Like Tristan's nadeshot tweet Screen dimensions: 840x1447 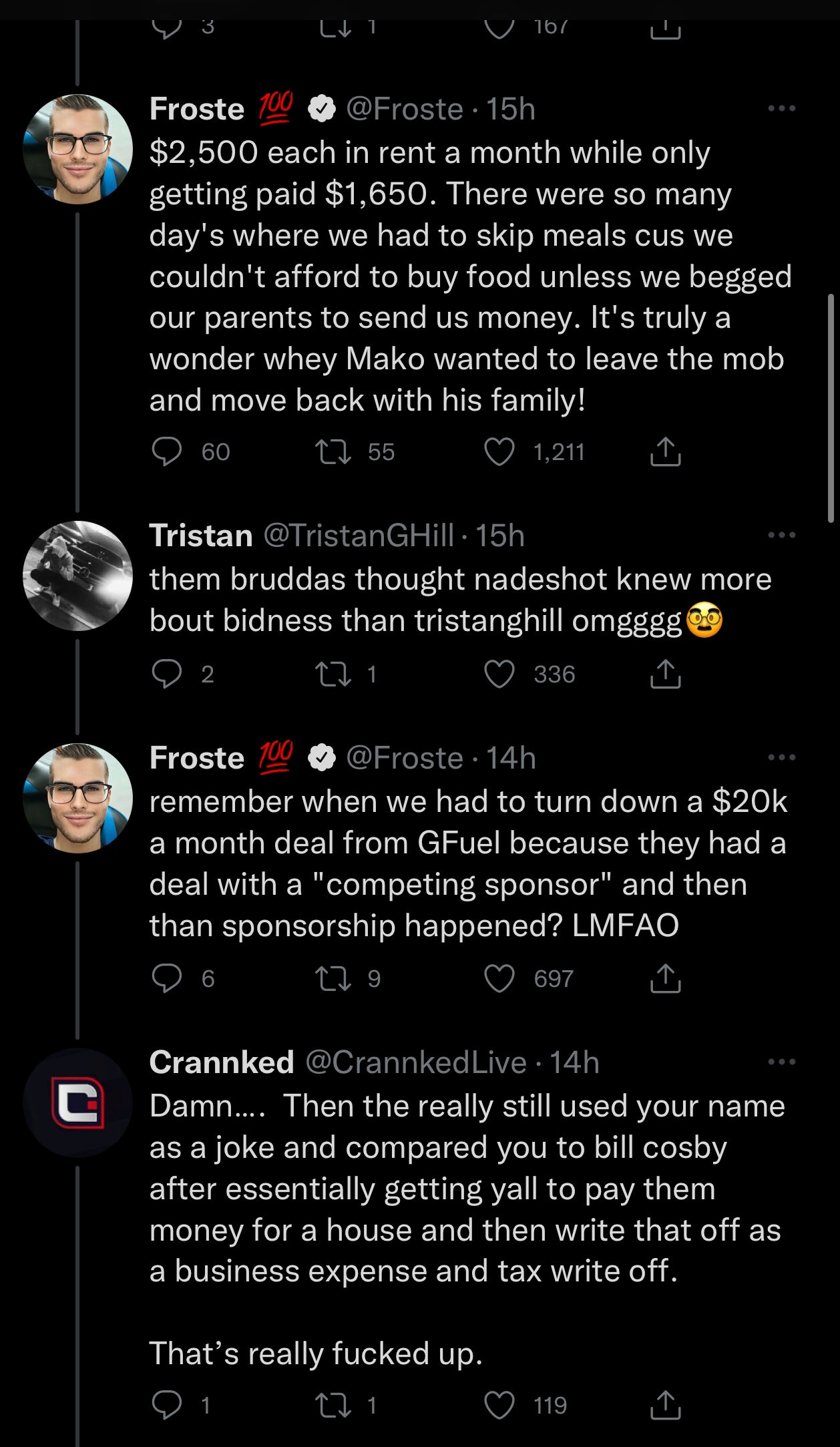499,674
